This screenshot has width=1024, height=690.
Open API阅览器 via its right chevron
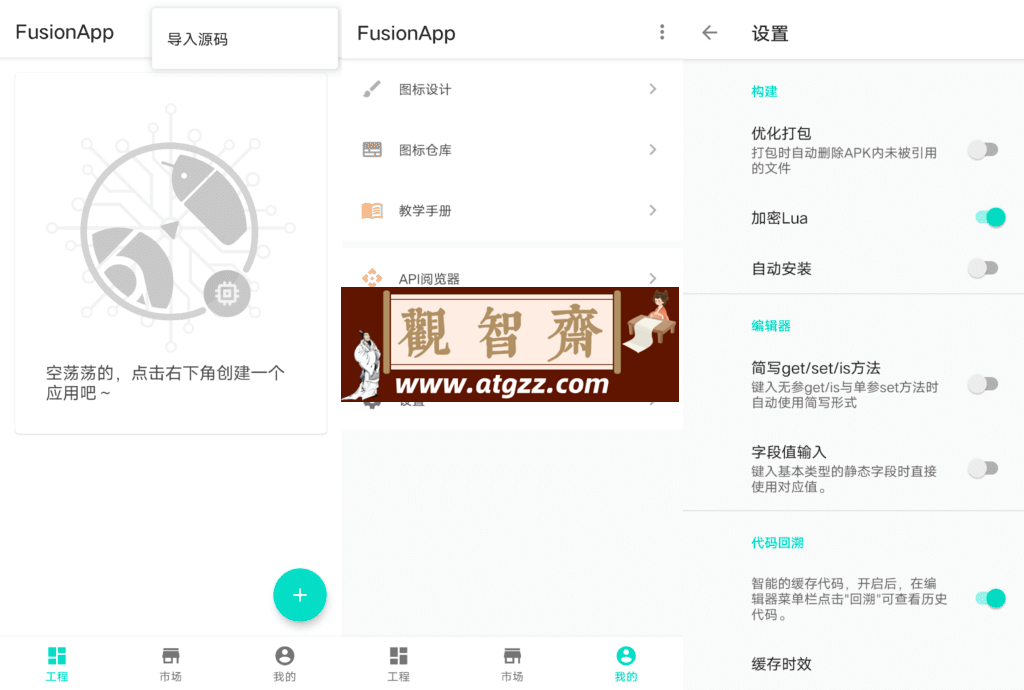click(x=652, y=278)
